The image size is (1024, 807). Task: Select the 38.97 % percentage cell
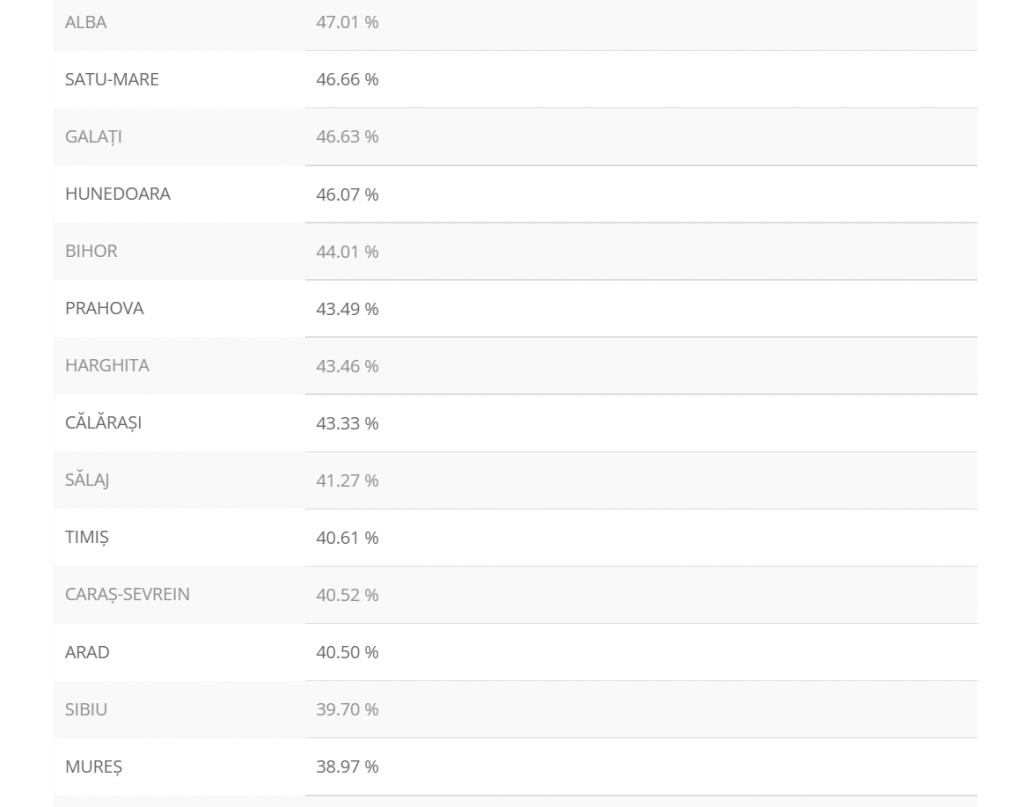click(347, 767)
